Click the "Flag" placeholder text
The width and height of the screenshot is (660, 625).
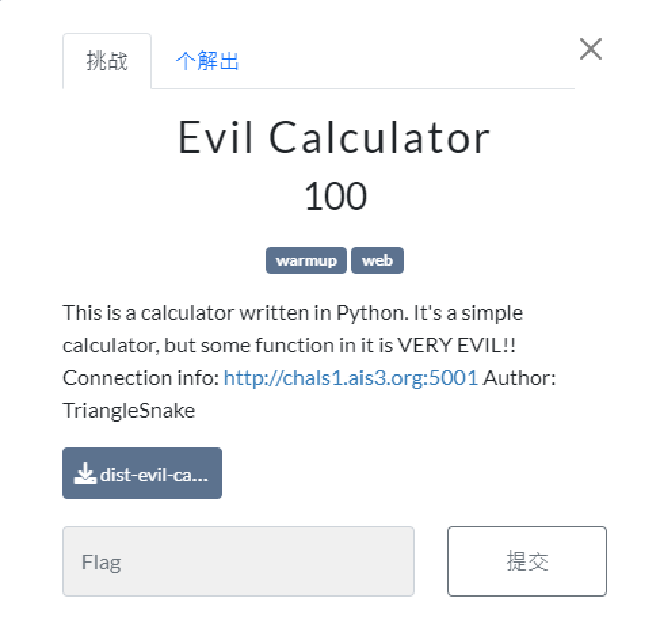pos(101,562)
